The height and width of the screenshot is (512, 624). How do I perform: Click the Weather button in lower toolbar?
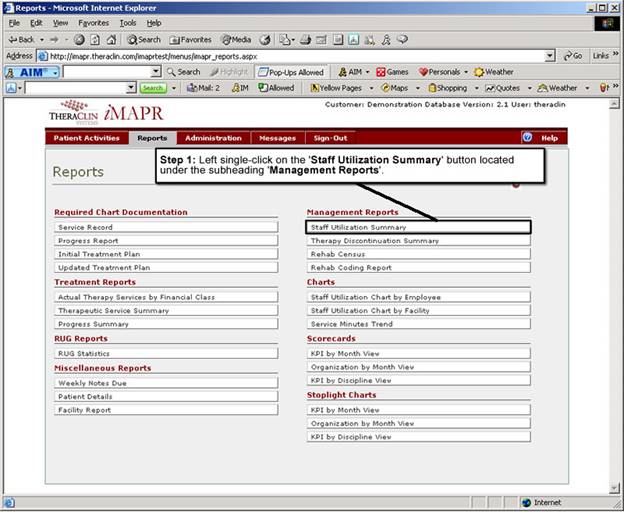click(557, 88)
